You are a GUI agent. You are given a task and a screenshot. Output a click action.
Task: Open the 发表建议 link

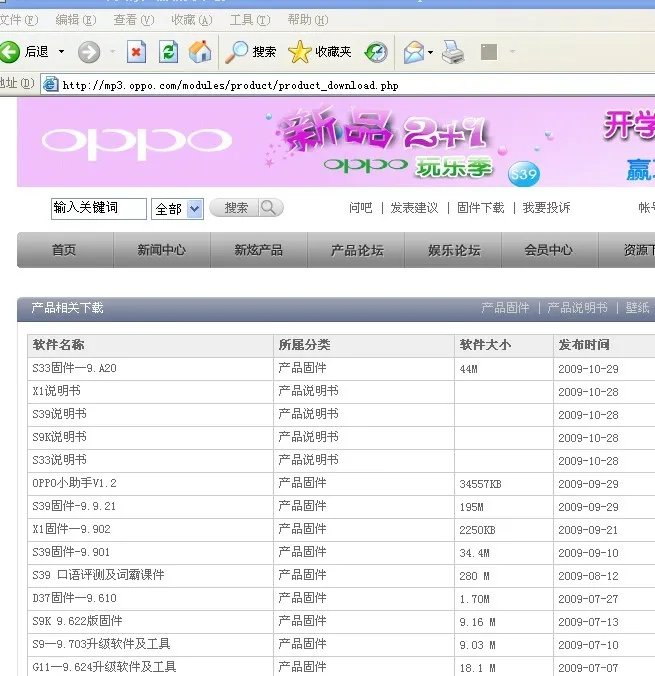coord(414,208)
